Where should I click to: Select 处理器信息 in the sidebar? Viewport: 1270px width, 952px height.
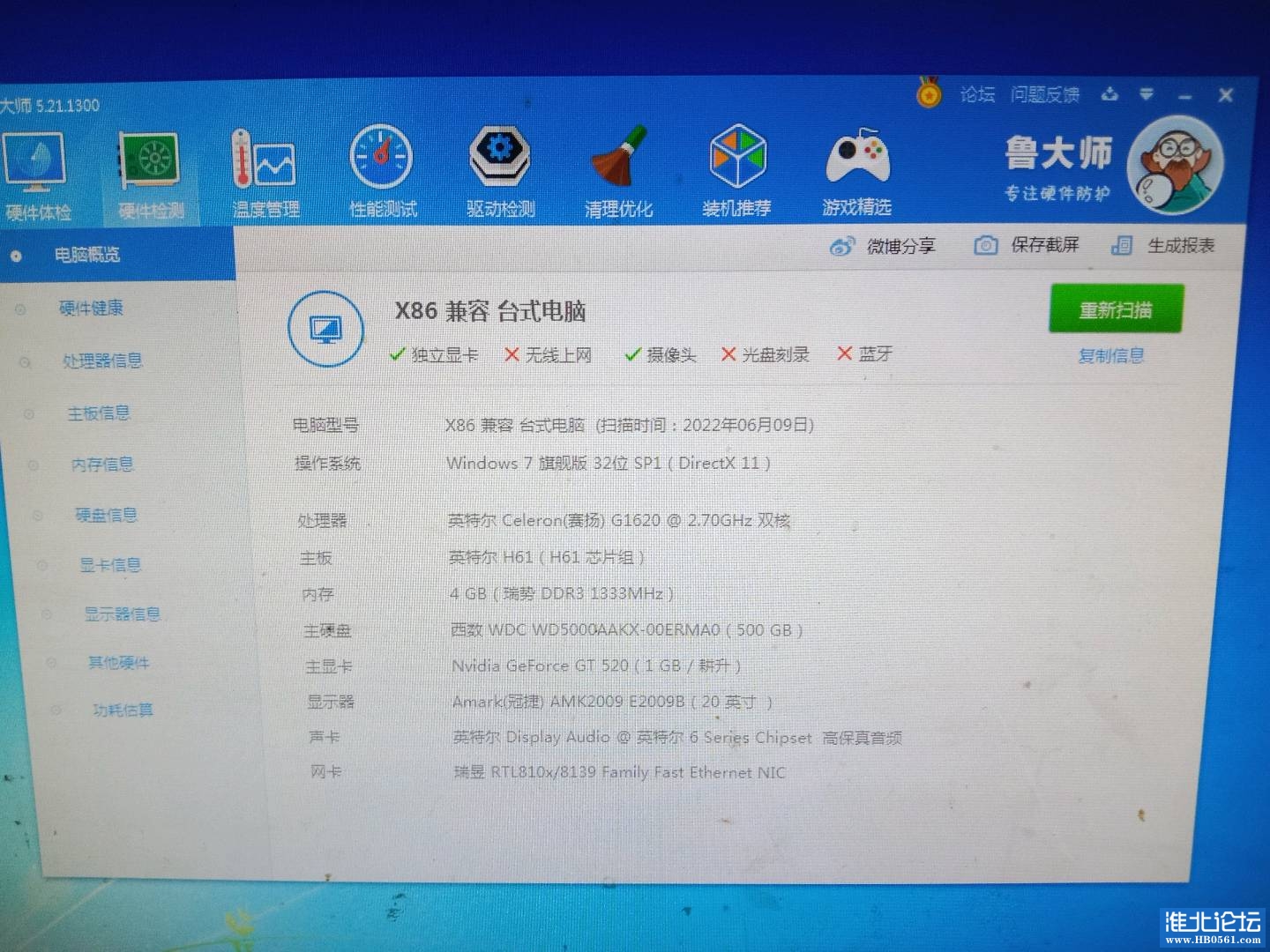coord(101,361)
